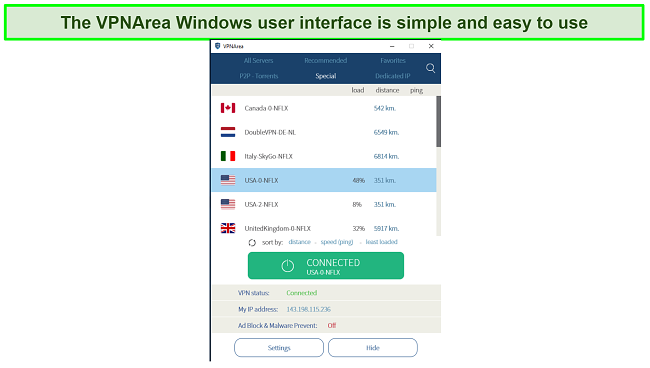Click the green Connected VPN status text

[x=302, y=293]
